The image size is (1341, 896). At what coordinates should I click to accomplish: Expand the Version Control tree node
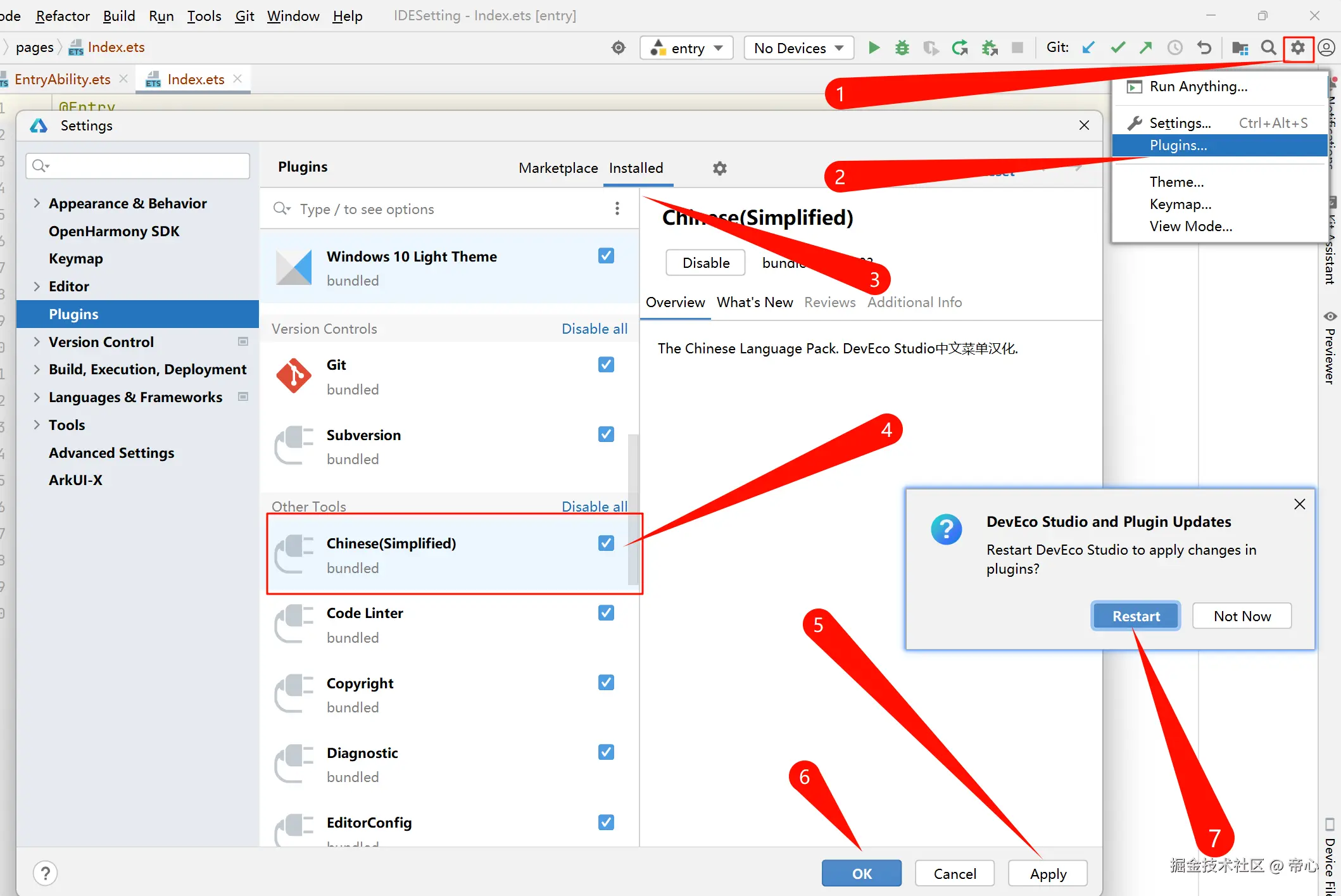click(37, 342)
